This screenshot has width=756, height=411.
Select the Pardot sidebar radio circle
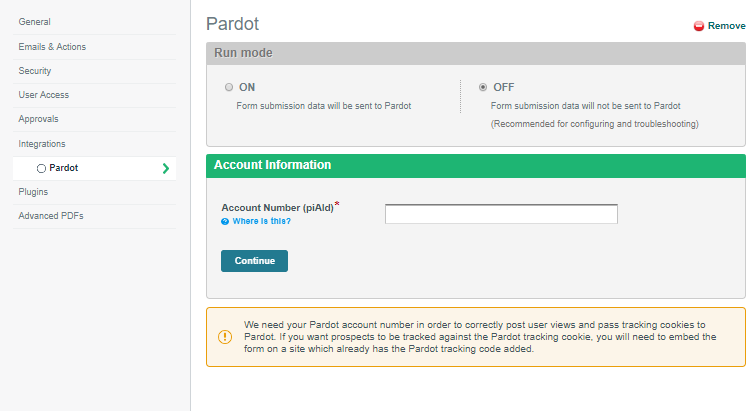click(41, 168)
